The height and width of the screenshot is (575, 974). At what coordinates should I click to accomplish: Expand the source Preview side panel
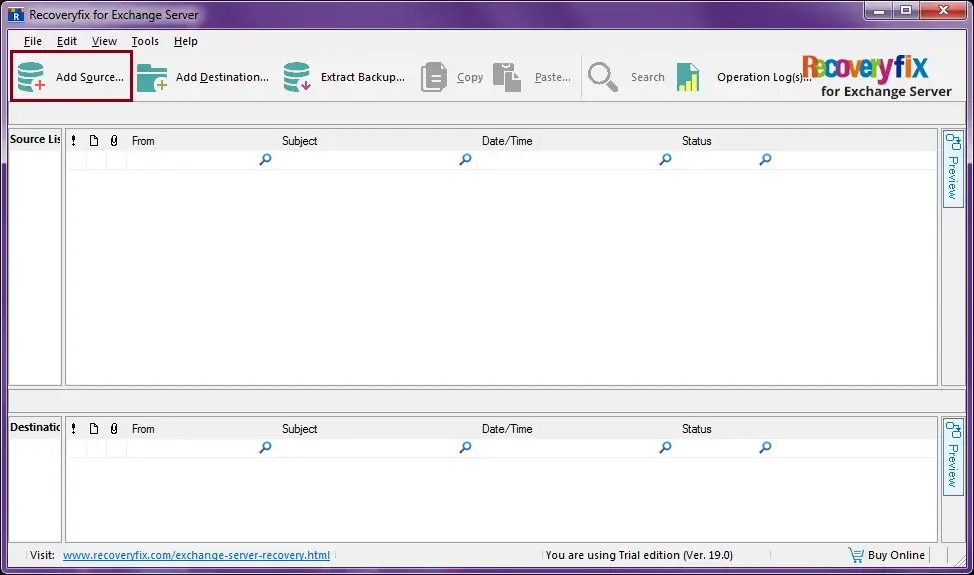[952, 168]
